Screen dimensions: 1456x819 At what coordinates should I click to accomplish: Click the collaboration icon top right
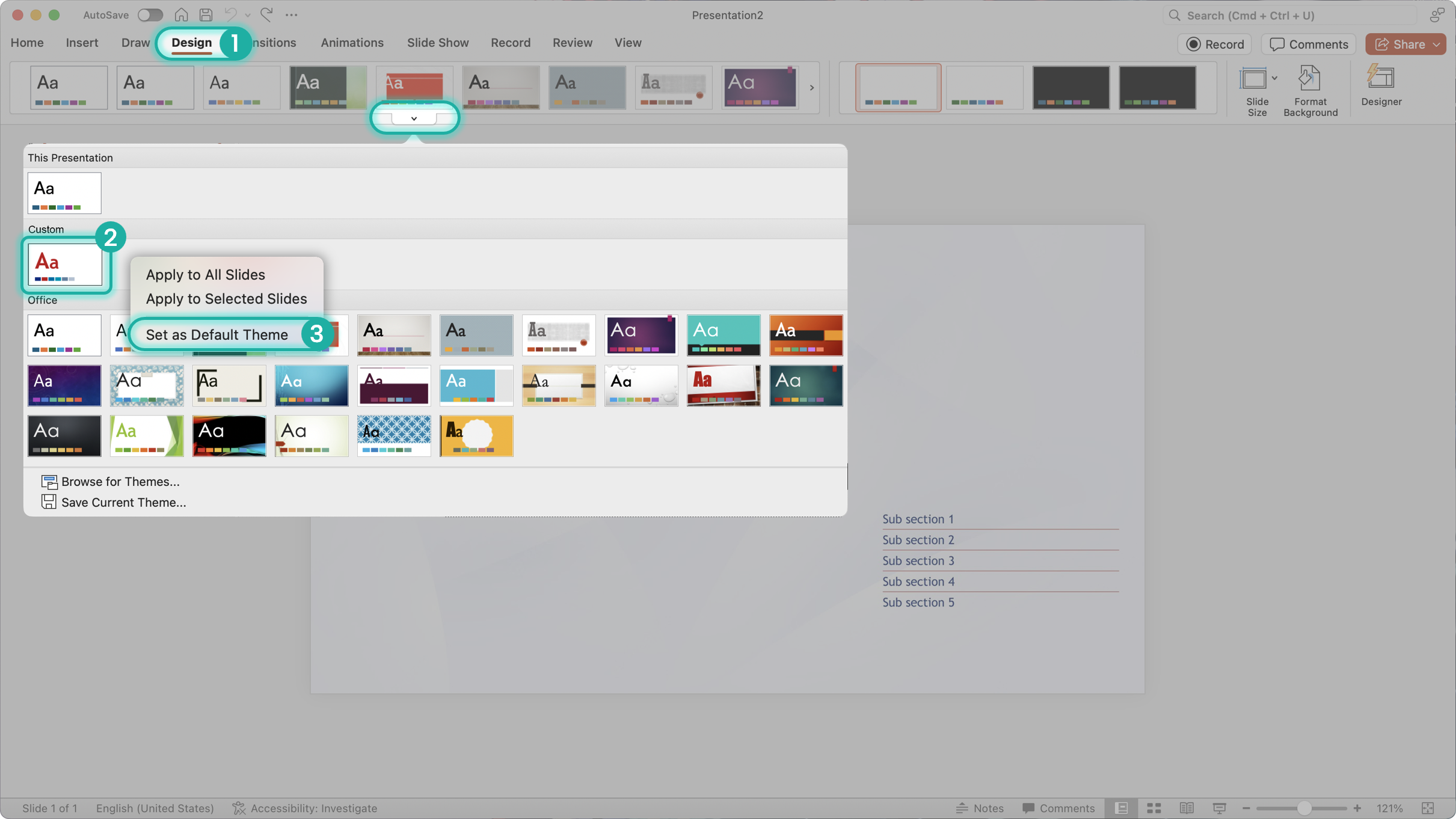point(1437,15)
